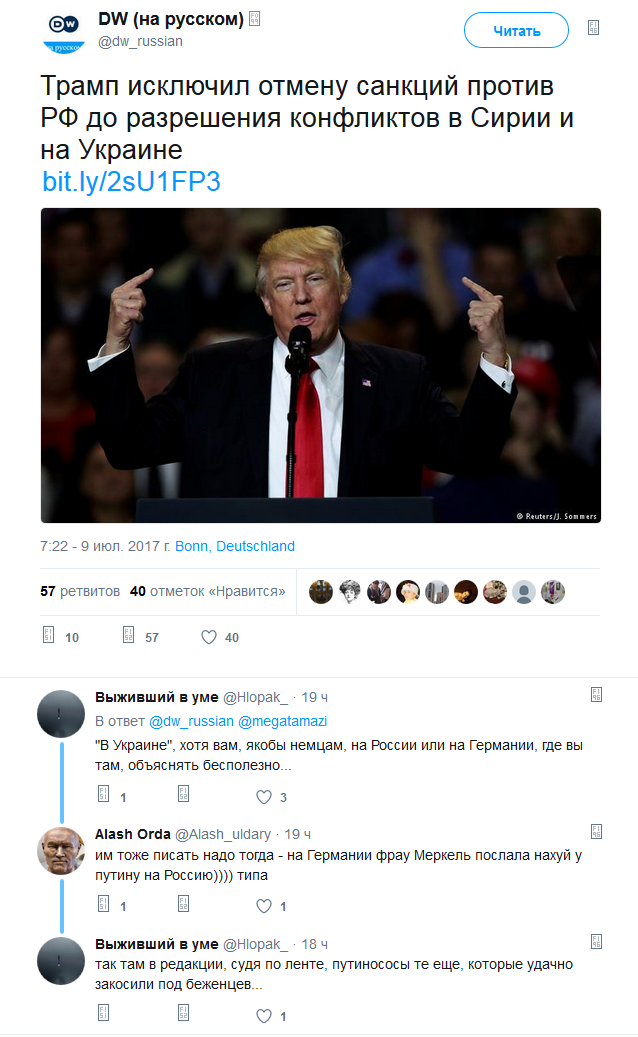Like Alash Orda's reply
Screen dimensions: 638x1037
[264, 906]
